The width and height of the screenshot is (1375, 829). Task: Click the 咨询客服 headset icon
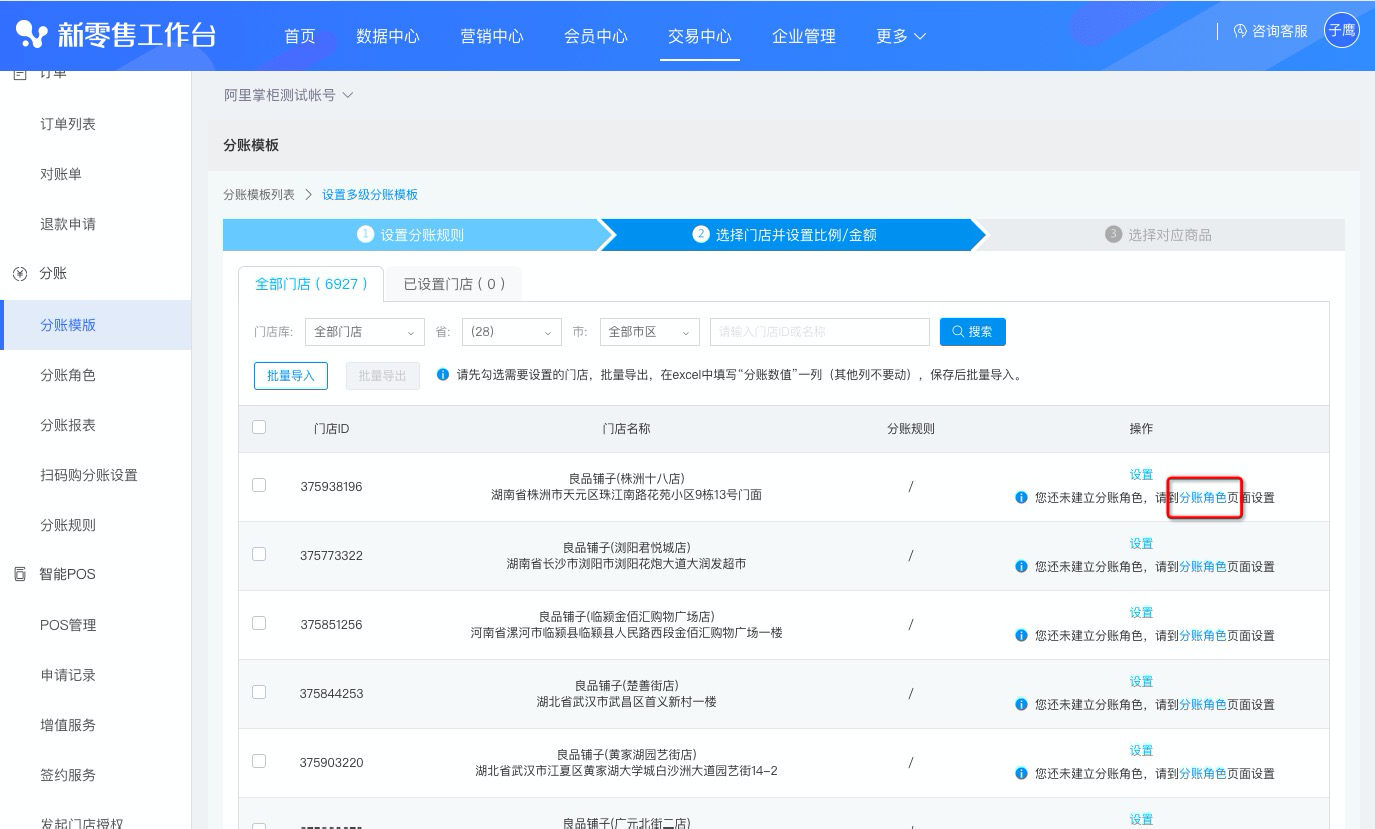pyautogui.click(x=1240, y=32)
